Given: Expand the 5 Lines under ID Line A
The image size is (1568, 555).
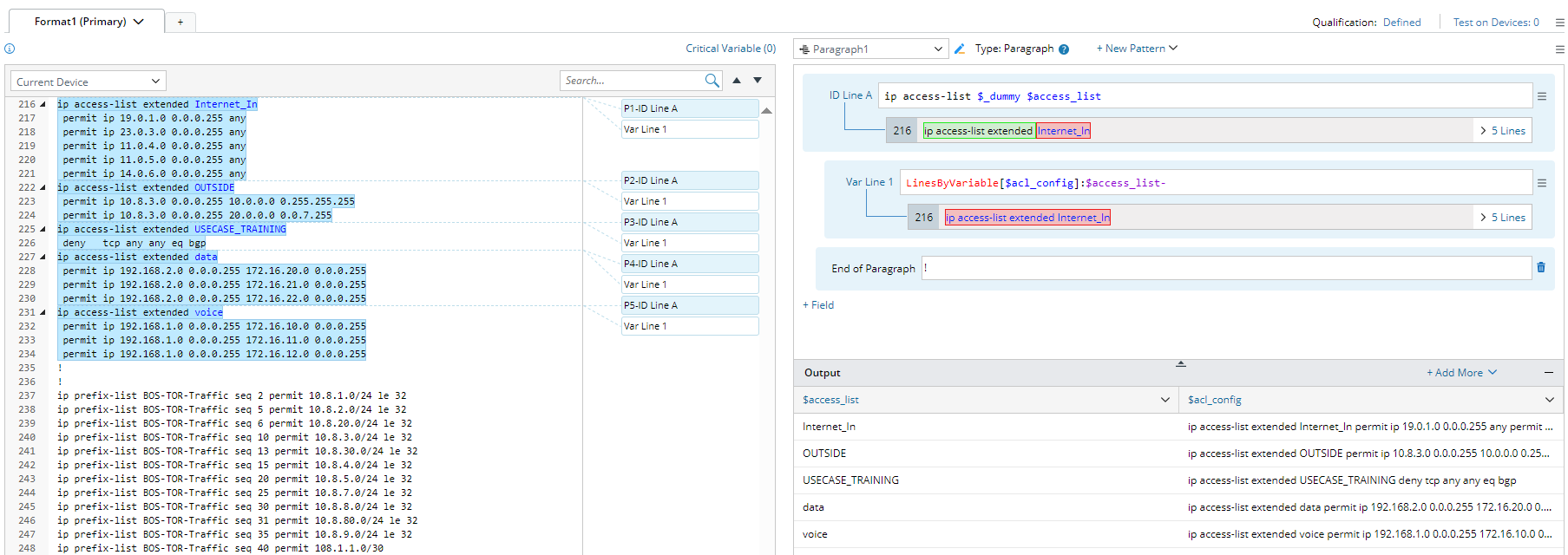Looking at the screenshot, I should click(x=1503, y=131).
